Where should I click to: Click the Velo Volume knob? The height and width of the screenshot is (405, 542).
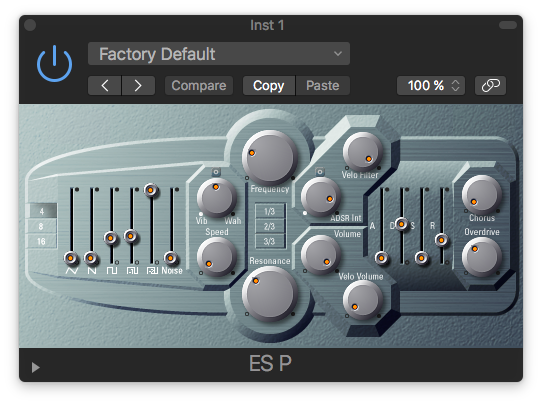[363, 299]
